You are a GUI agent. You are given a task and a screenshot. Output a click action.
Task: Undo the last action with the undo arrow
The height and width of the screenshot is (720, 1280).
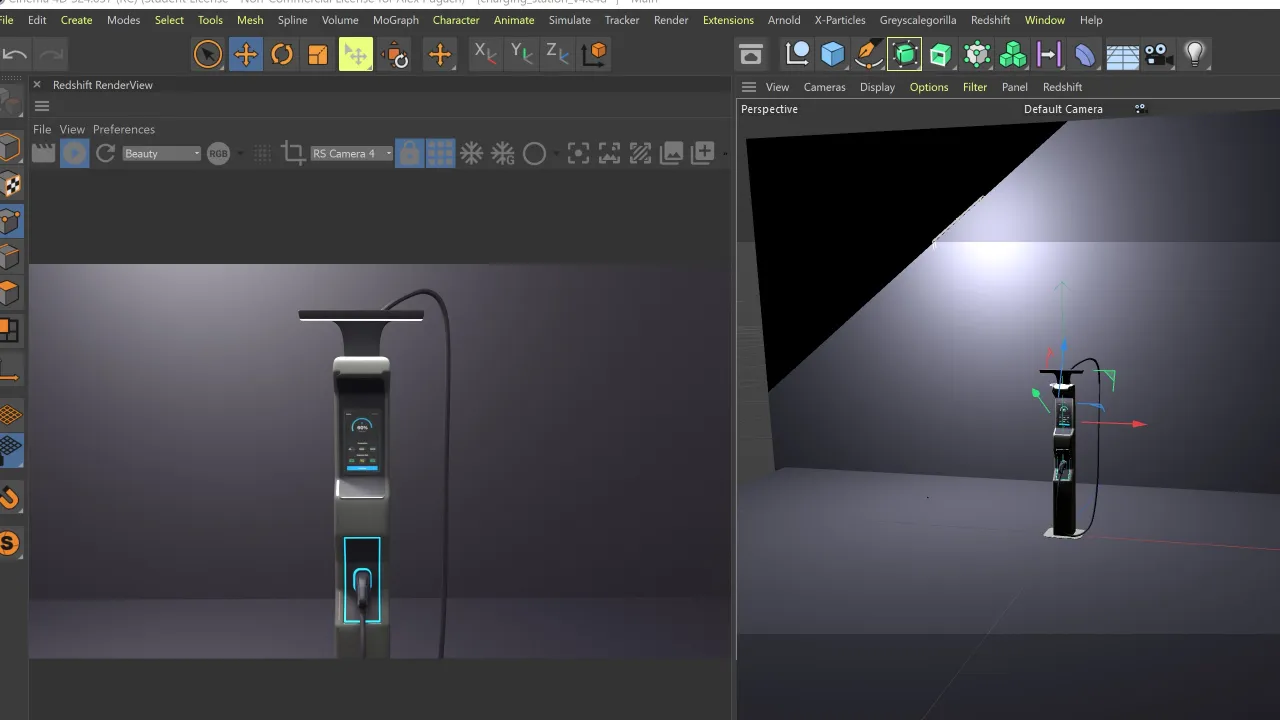pos(15,54)
